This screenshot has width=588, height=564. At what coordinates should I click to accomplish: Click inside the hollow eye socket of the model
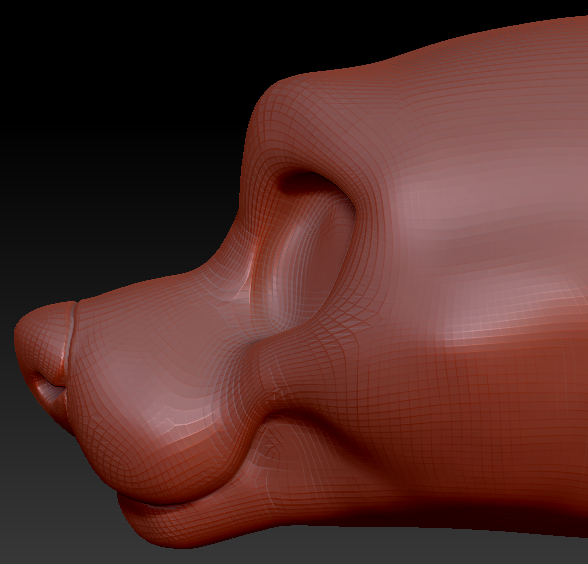(x=308, y=251)
